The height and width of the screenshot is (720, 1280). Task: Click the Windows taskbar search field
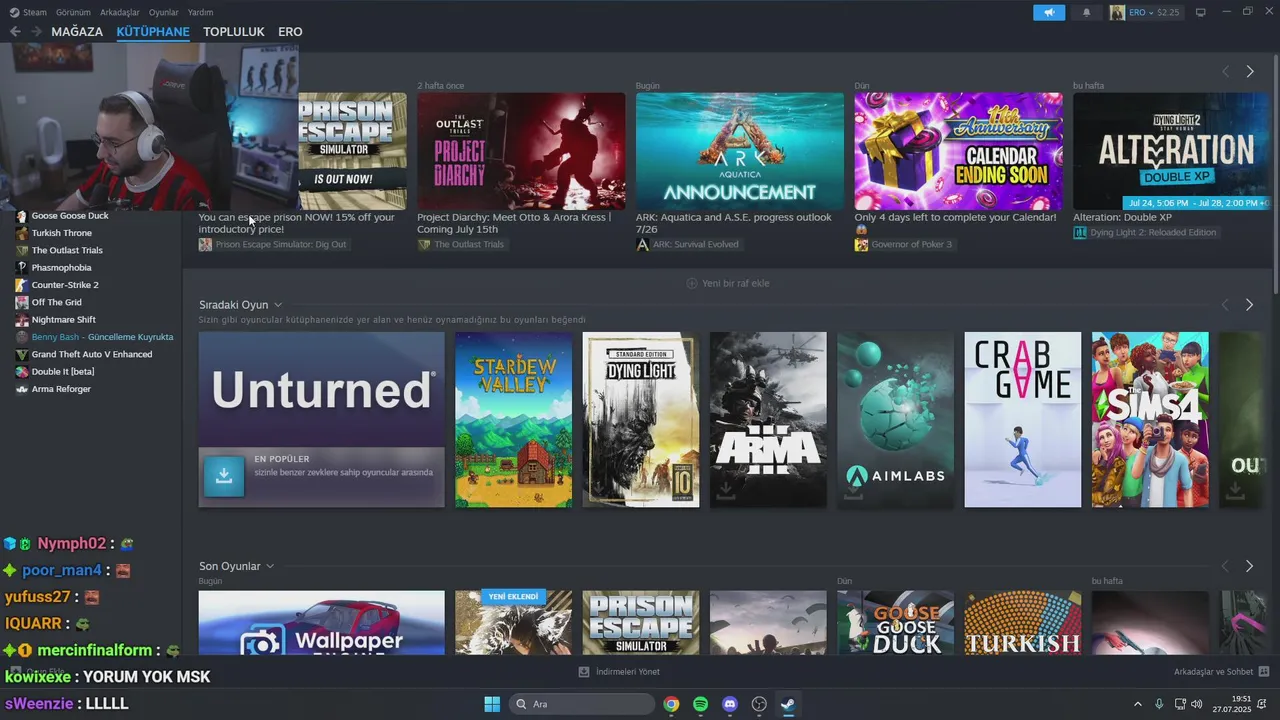pyautogui.click(x=583, y=704)
